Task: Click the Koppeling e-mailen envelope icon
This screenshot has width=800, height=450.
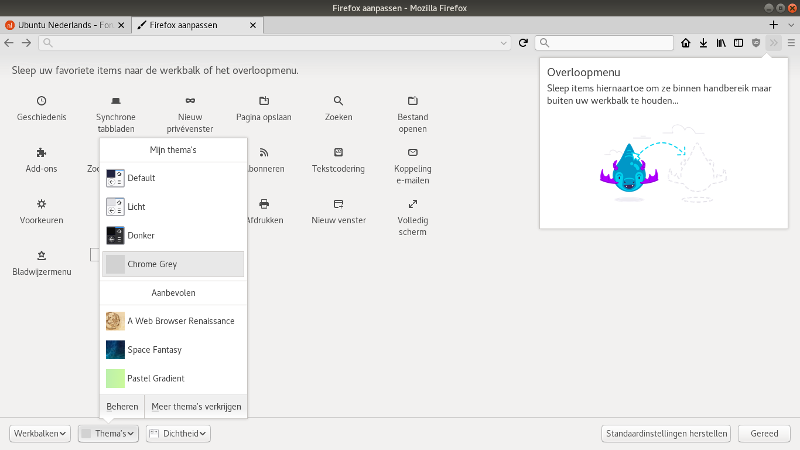Action: pyautogui.click(x=413, y=152)
